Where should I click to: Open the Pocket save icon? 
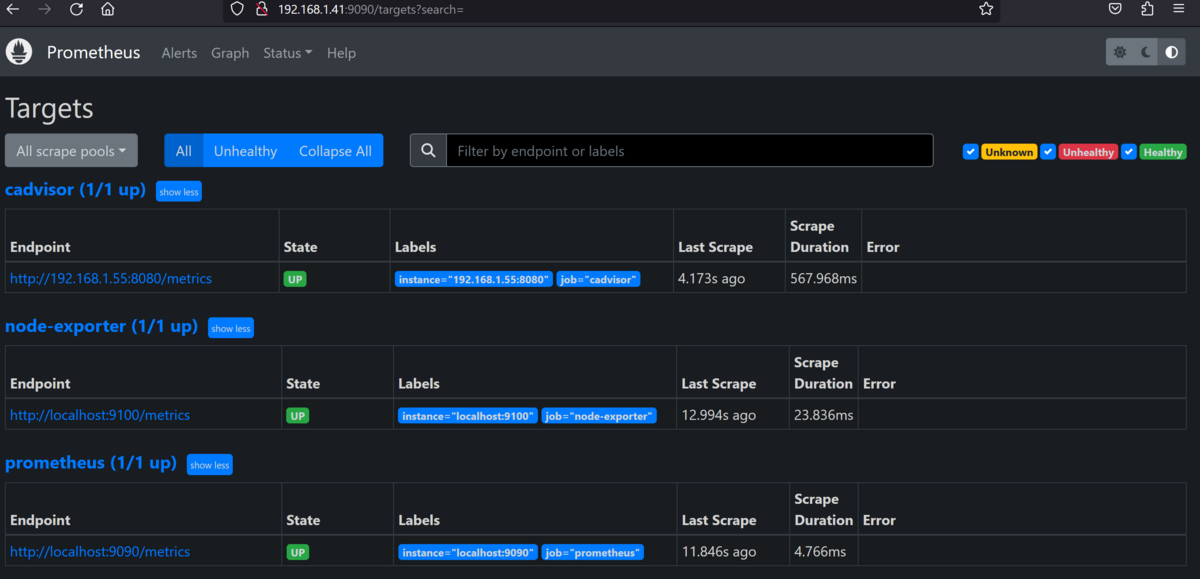[1115, 9]
